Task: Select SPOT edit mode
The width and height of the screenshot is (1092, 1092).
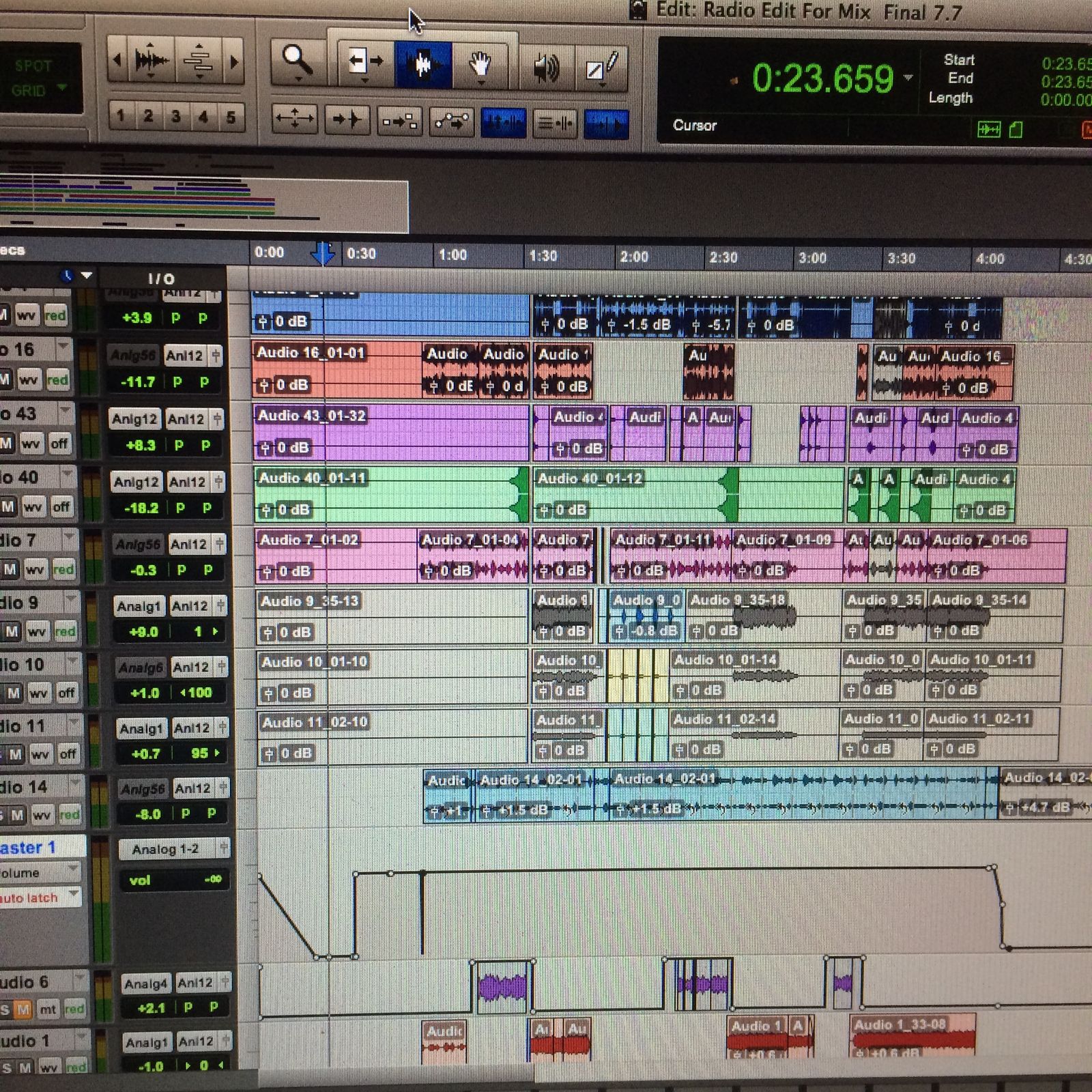Action: tap(33, 66)
